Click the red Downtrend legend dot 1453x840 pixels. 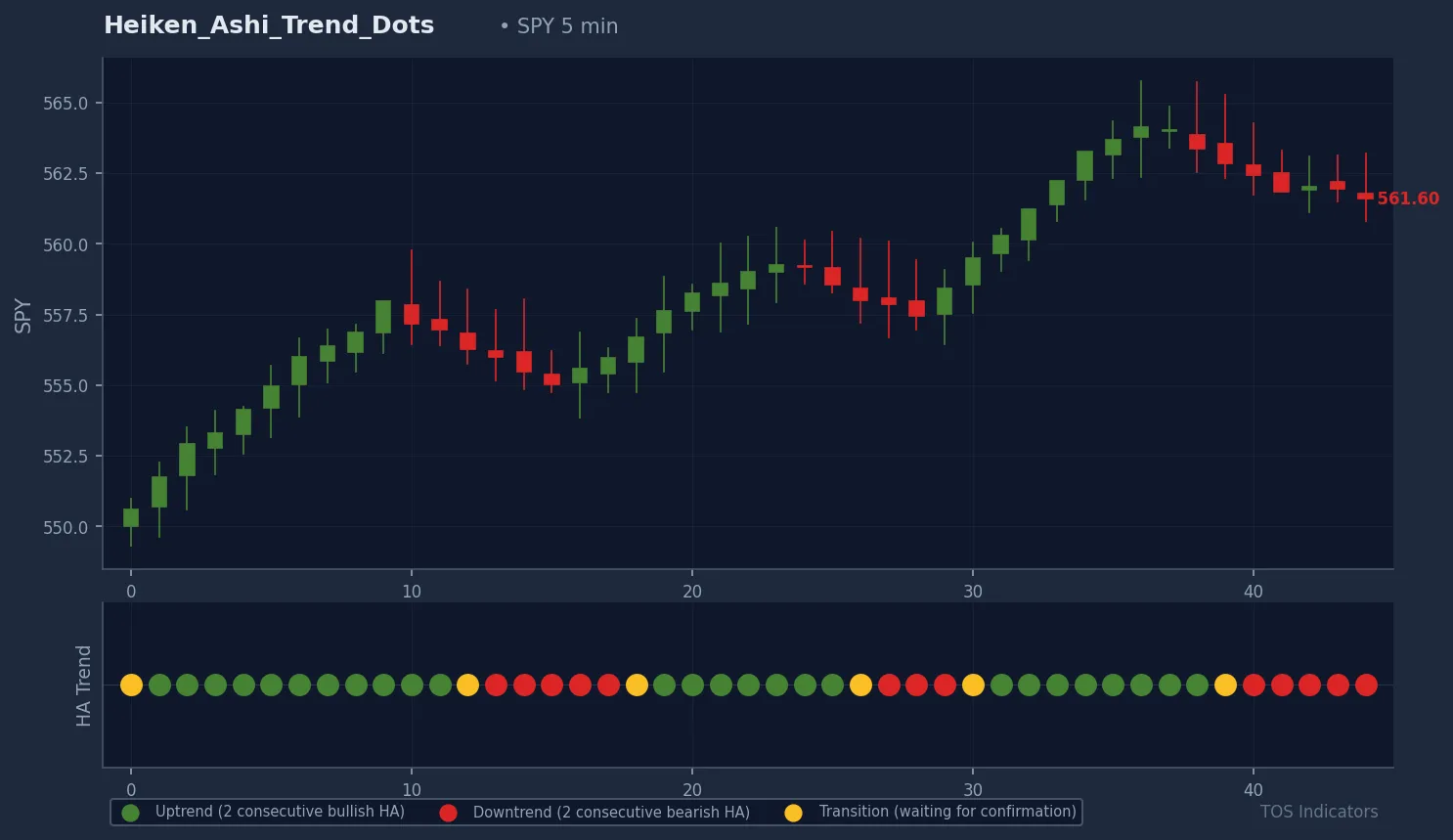pyautogui.click(x=448, y=813)
